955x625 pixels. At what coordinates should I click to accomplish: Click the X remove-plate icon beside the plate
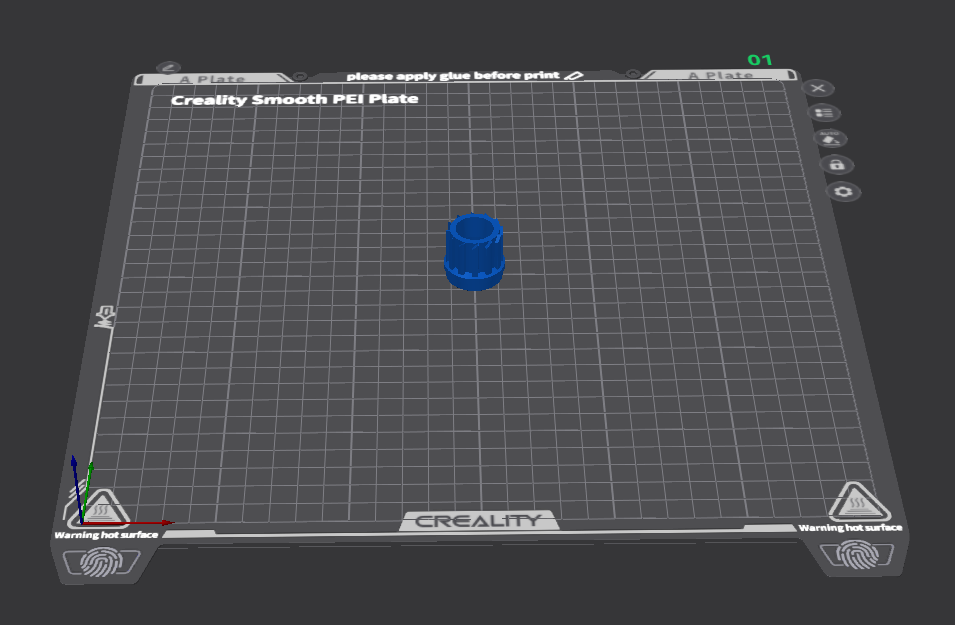[x=818, y=88]
